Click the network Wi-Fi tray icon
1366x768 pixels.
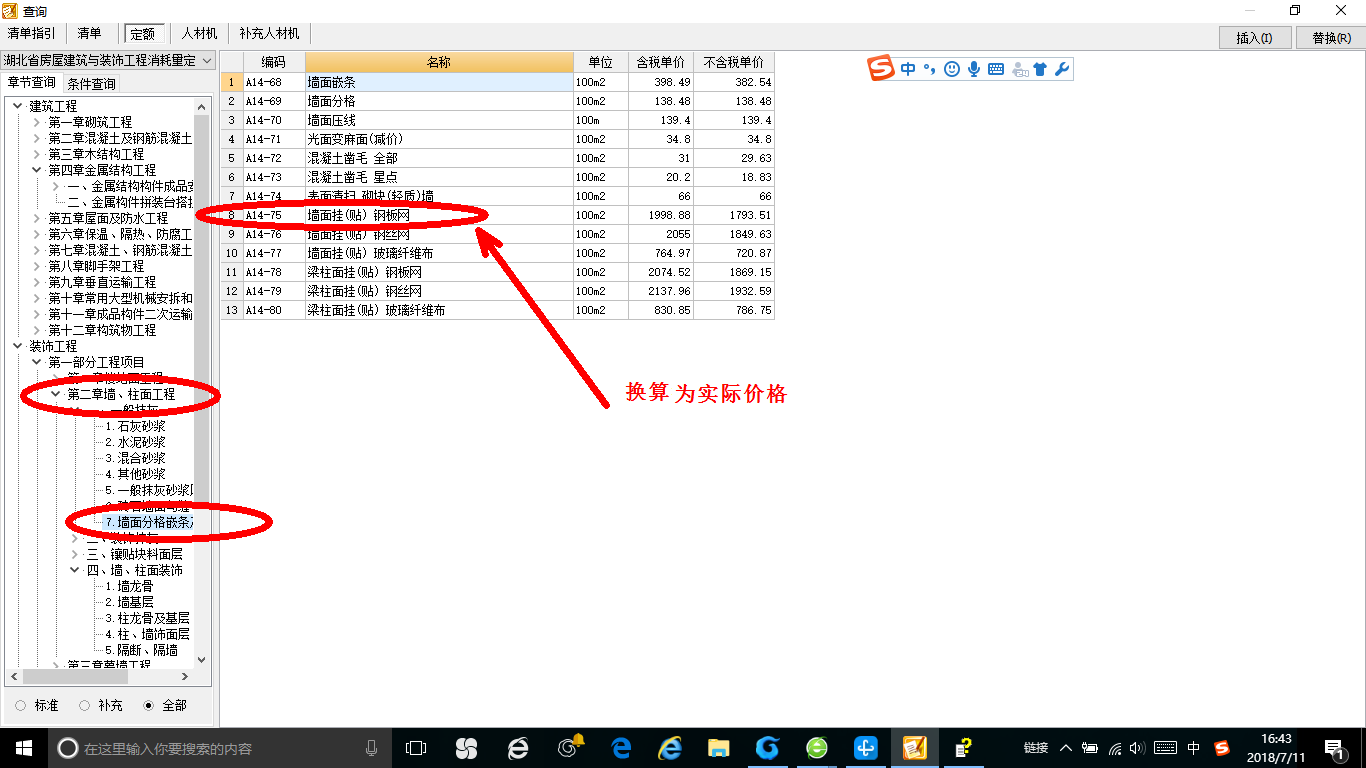[1115, 748]
